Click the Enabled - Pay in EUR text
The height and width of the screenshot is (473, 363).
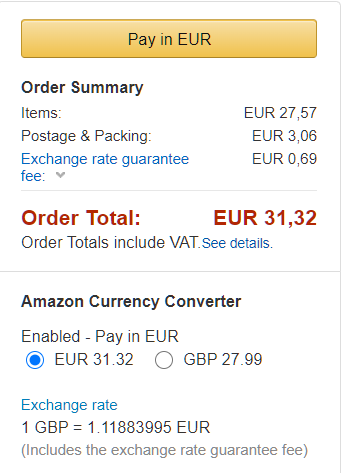point(100,336)
